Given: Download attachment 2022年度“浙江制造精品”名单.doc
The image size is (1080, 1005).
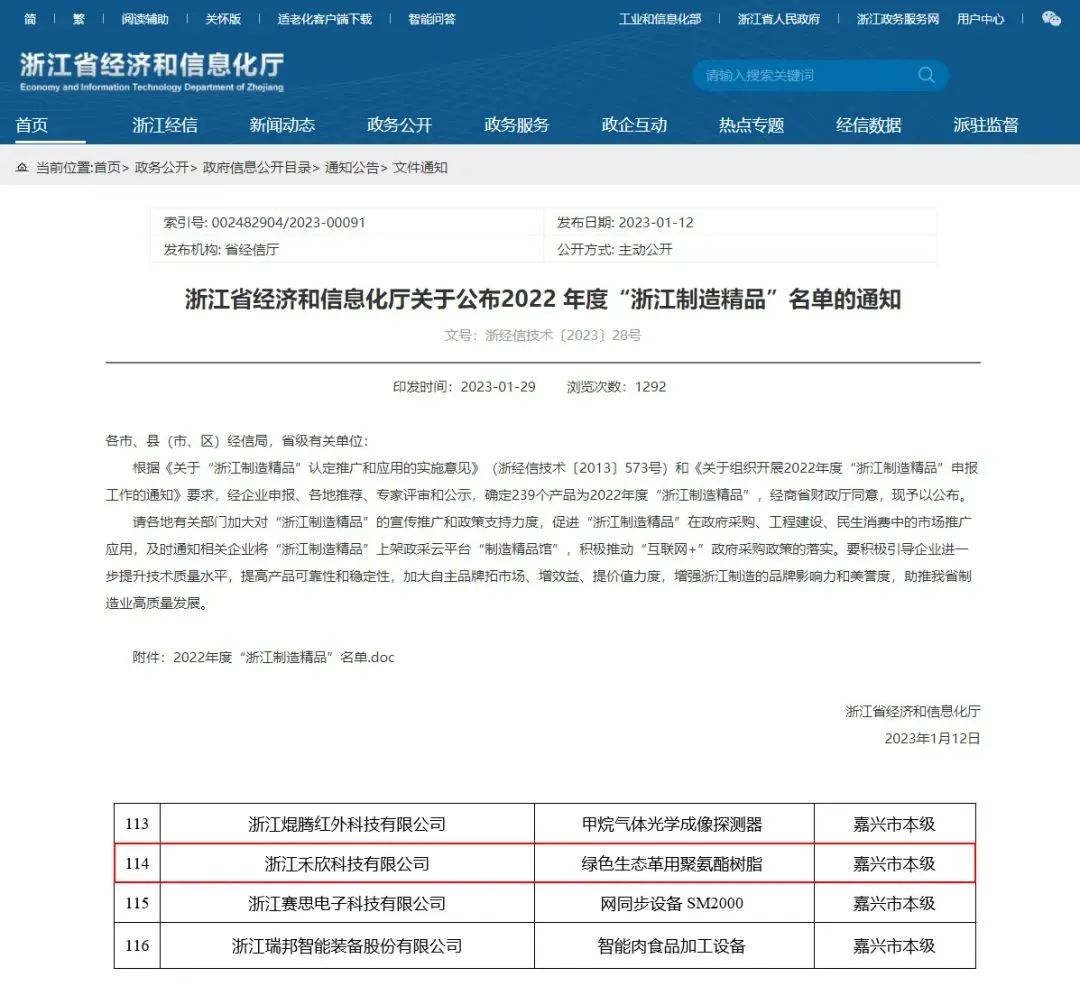Looking at the screenshot, I should [x=284, y=657].
